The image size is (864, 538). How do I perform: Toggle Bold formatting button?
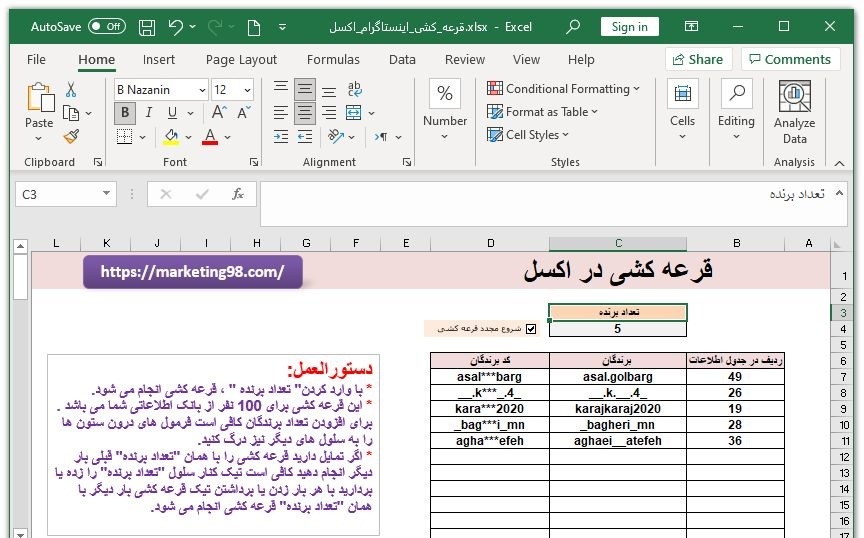click(x=125, y=112)
